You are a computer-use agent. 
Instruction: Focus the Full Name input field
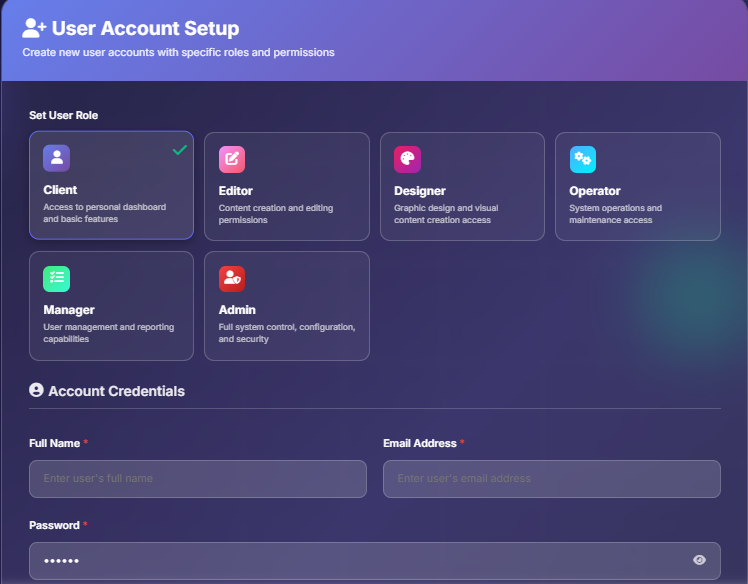point(198,479)
